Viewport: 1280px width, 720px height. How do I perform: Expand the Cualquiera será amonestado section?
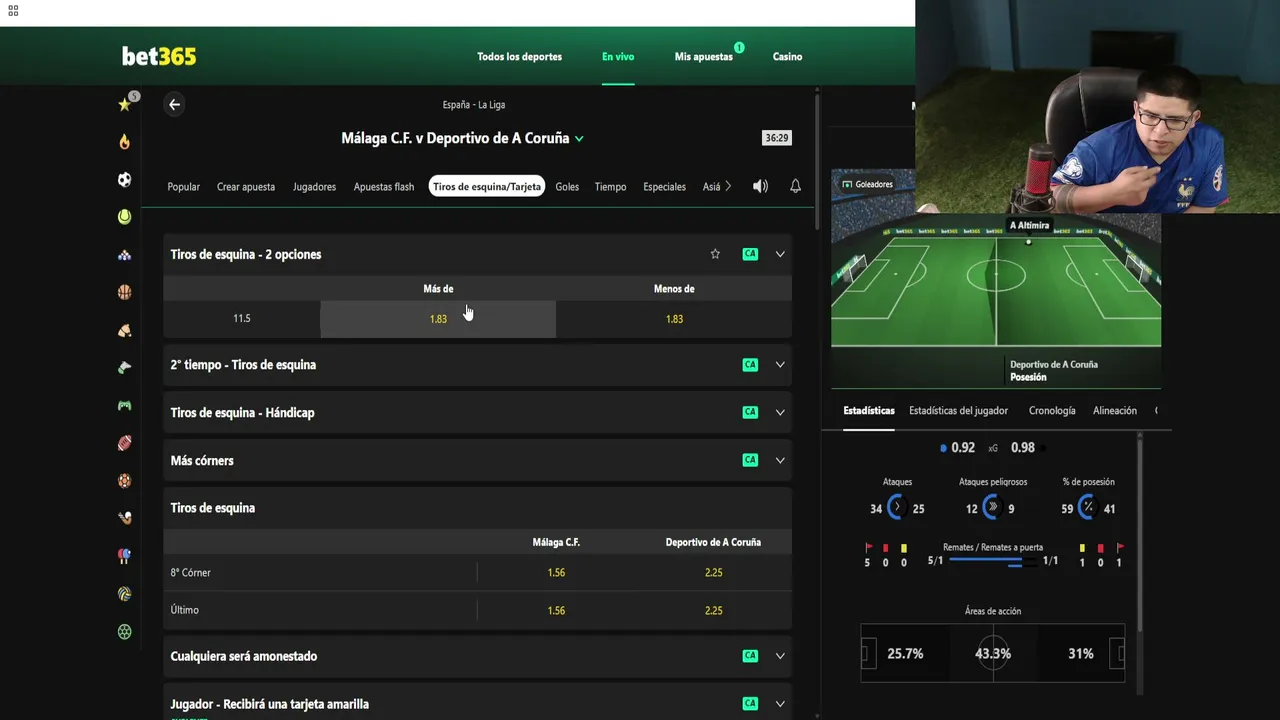[x=780, y=656]
